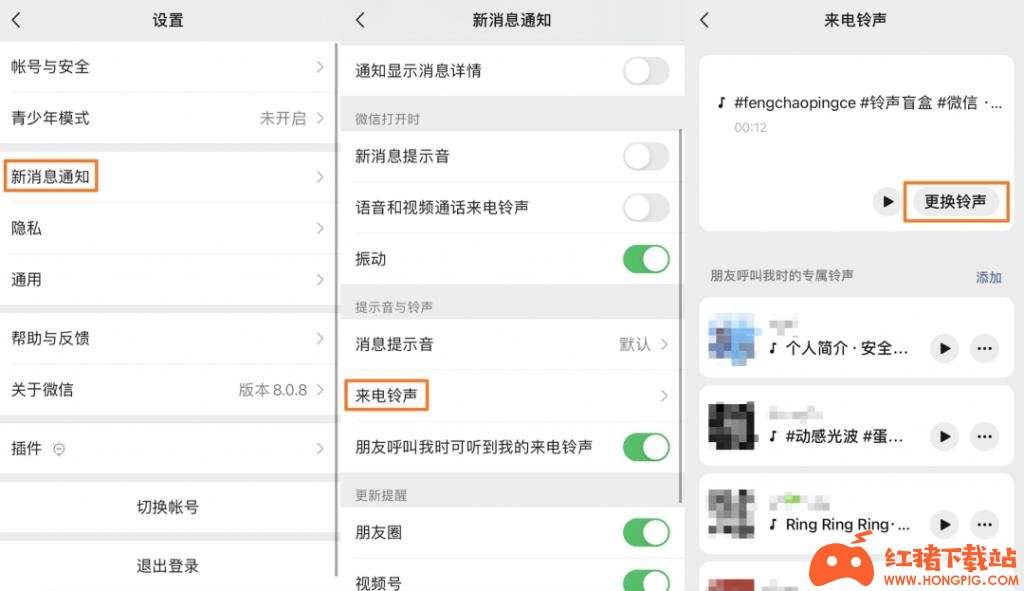
Task: Tap the avatar of the 个人简介·安全 ringtone
Action: 733,338
